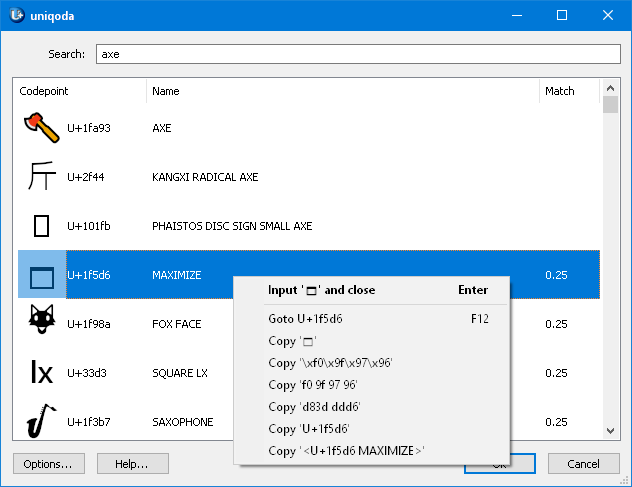Click into the Search text field
Viewport: 632px width, 487px height.
357,54
